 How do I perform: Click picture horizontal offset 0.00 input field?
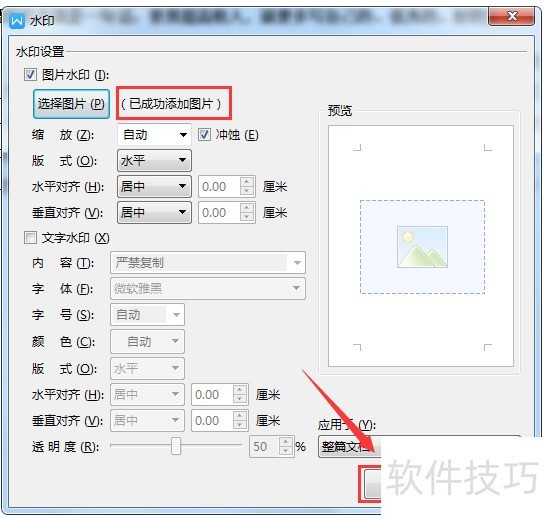(x=219, y=187)
